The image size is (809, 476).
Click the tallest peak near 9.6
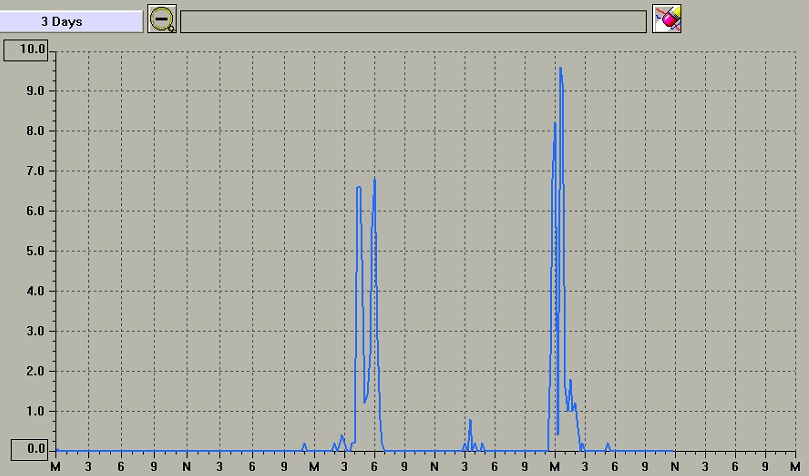pyautogui.click(x=560, y=69)
